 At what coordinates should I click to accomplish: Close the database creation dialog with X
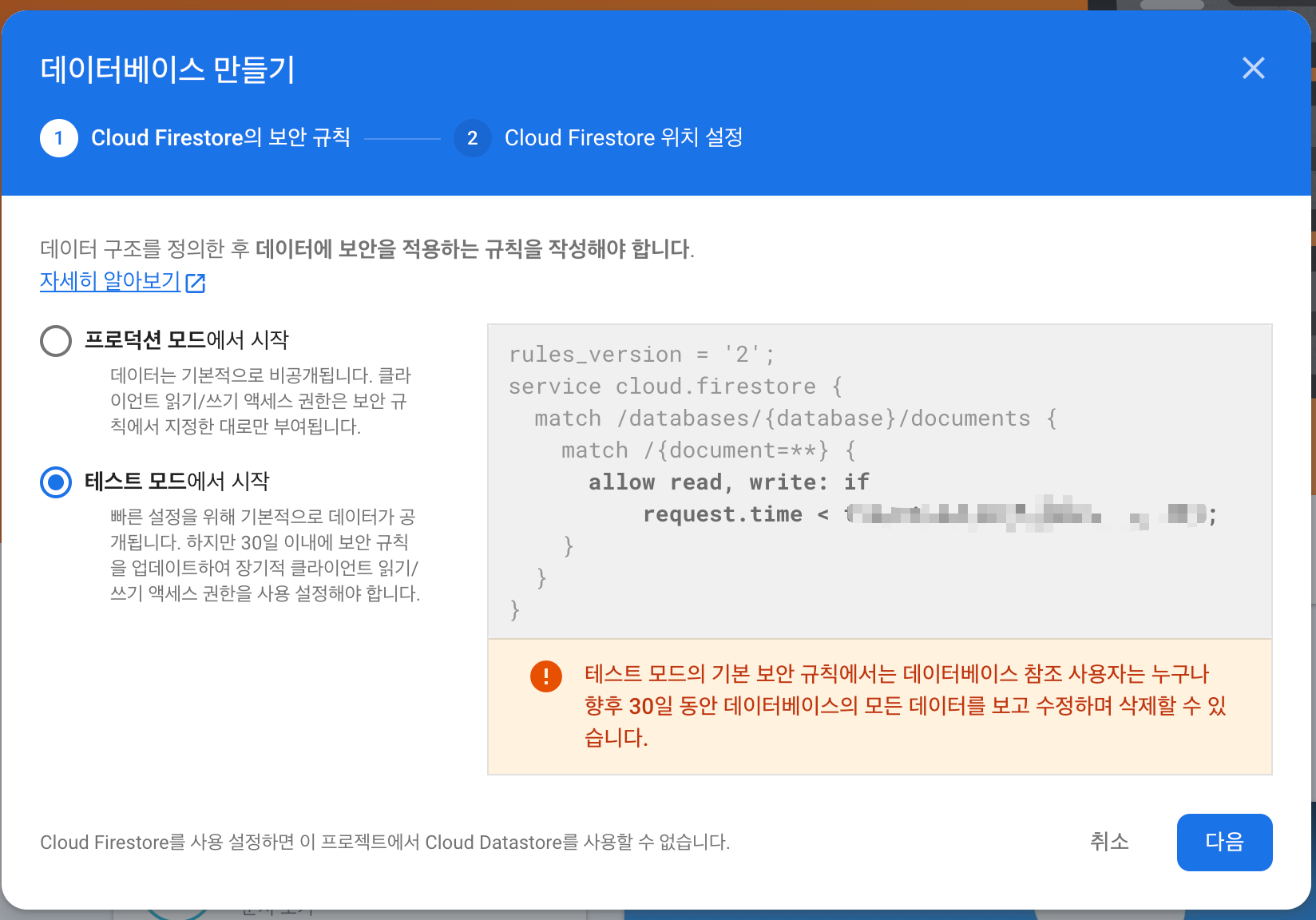coord(1254,68)
